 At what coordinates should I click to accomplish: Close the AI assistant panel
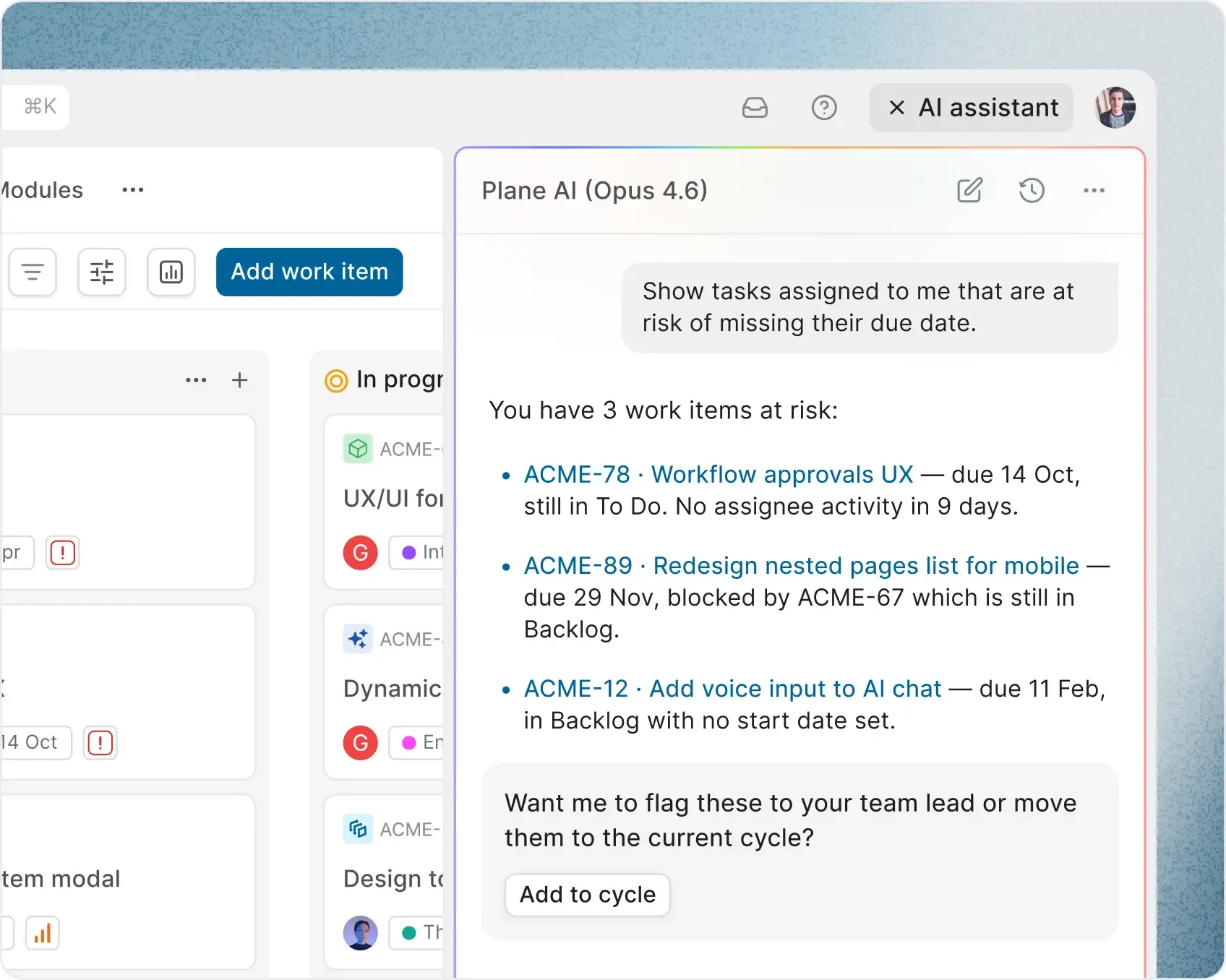[x=896, y=108]
